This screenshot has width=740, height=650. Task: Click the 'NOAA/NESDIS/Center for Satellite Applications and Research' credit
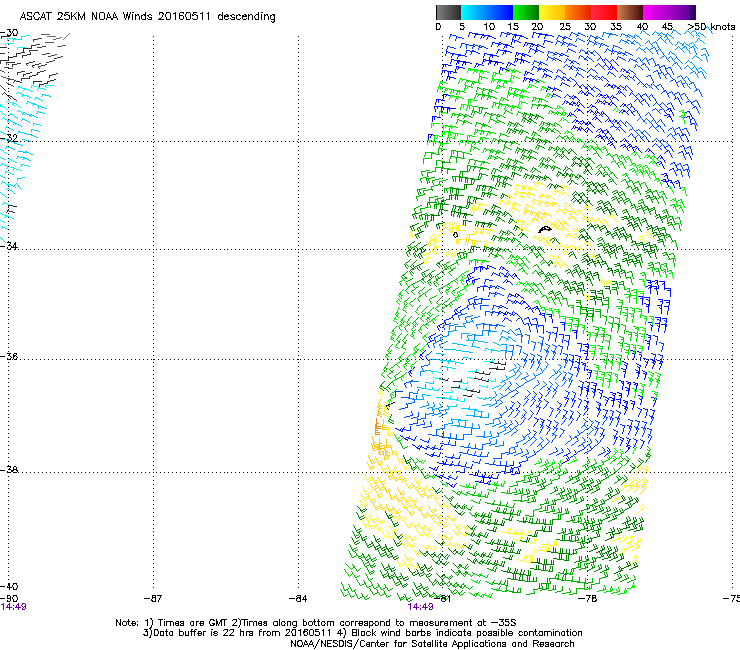[432, 644]
